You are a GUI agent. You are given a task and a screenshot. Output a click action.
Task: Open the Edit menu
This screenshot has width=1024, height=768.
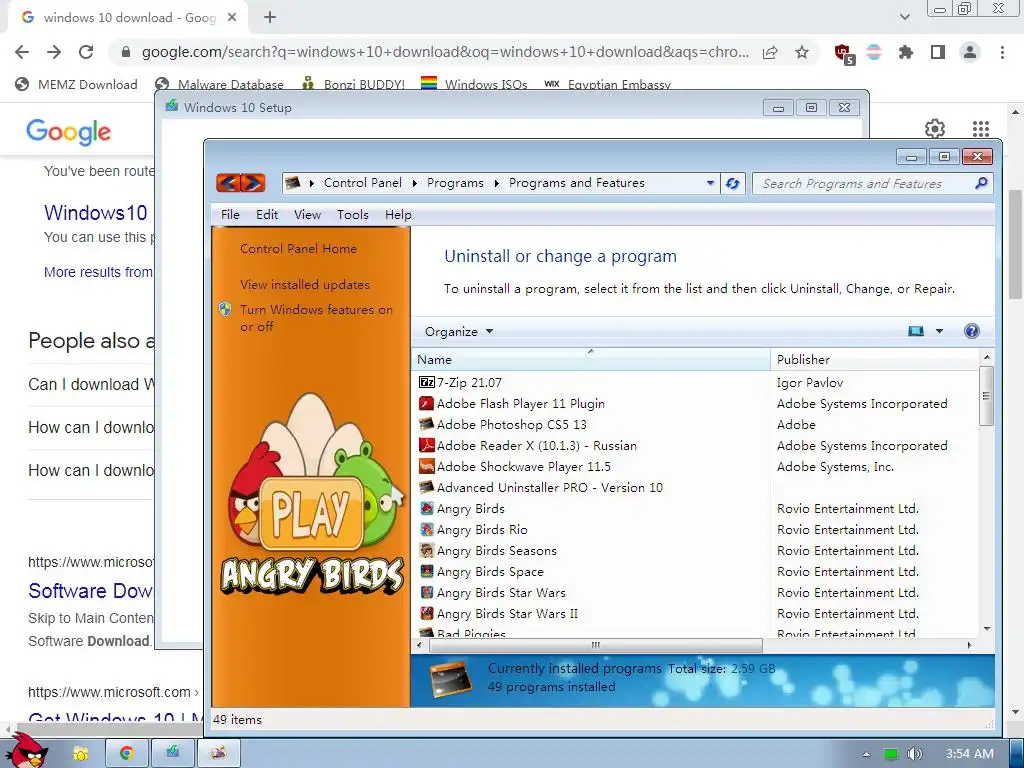pos(266,215)
